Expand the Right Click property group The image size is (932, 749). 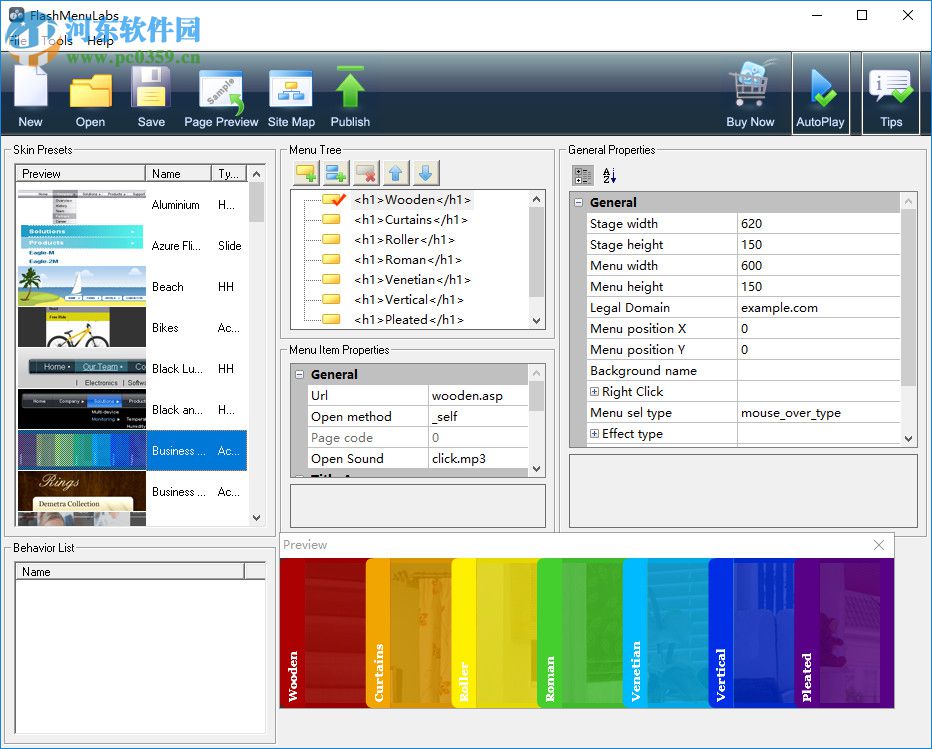(595, 392)
